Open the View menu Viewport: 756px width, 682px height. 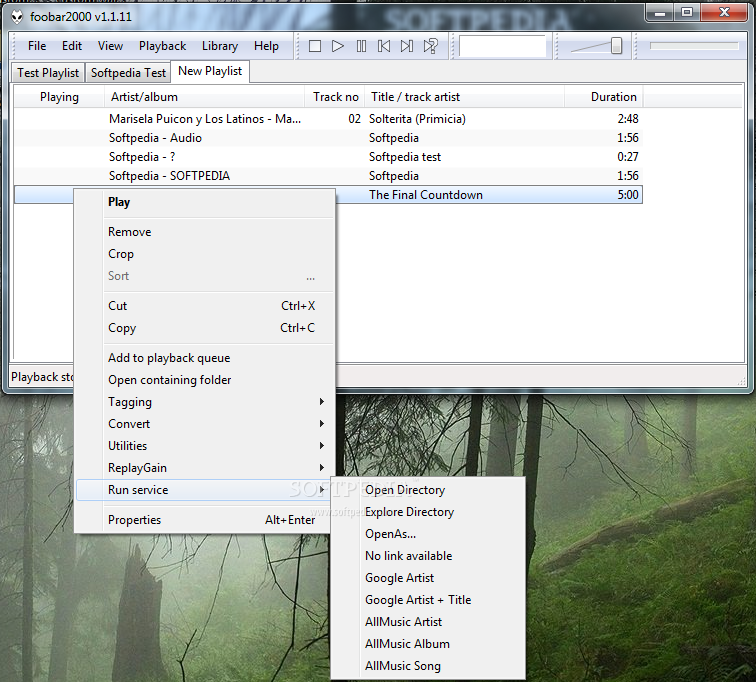point(110,46)
